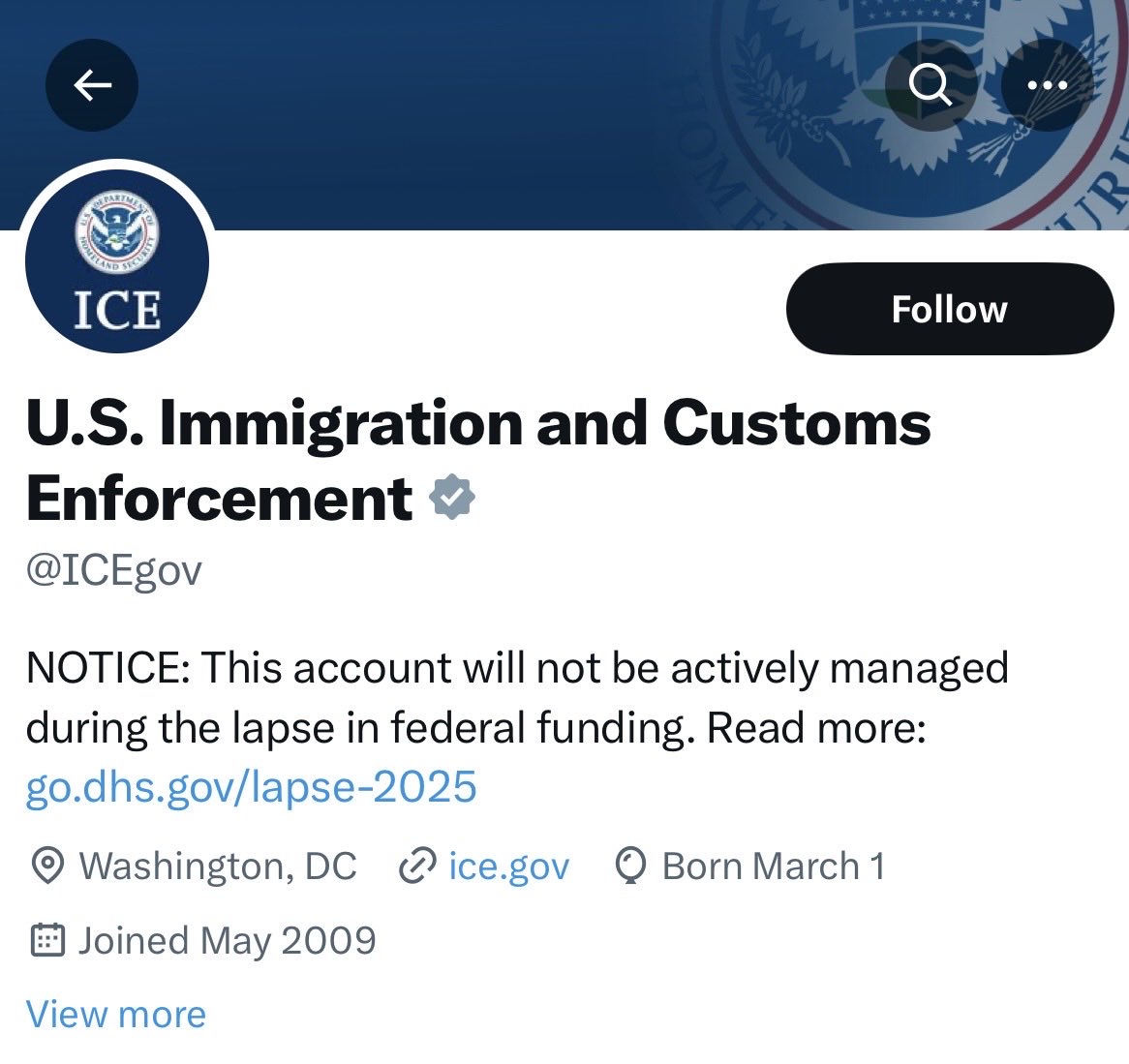Click the @ICEgov handle
The height and width of the screenshot is (1064, 1129).
click(114, 570)
